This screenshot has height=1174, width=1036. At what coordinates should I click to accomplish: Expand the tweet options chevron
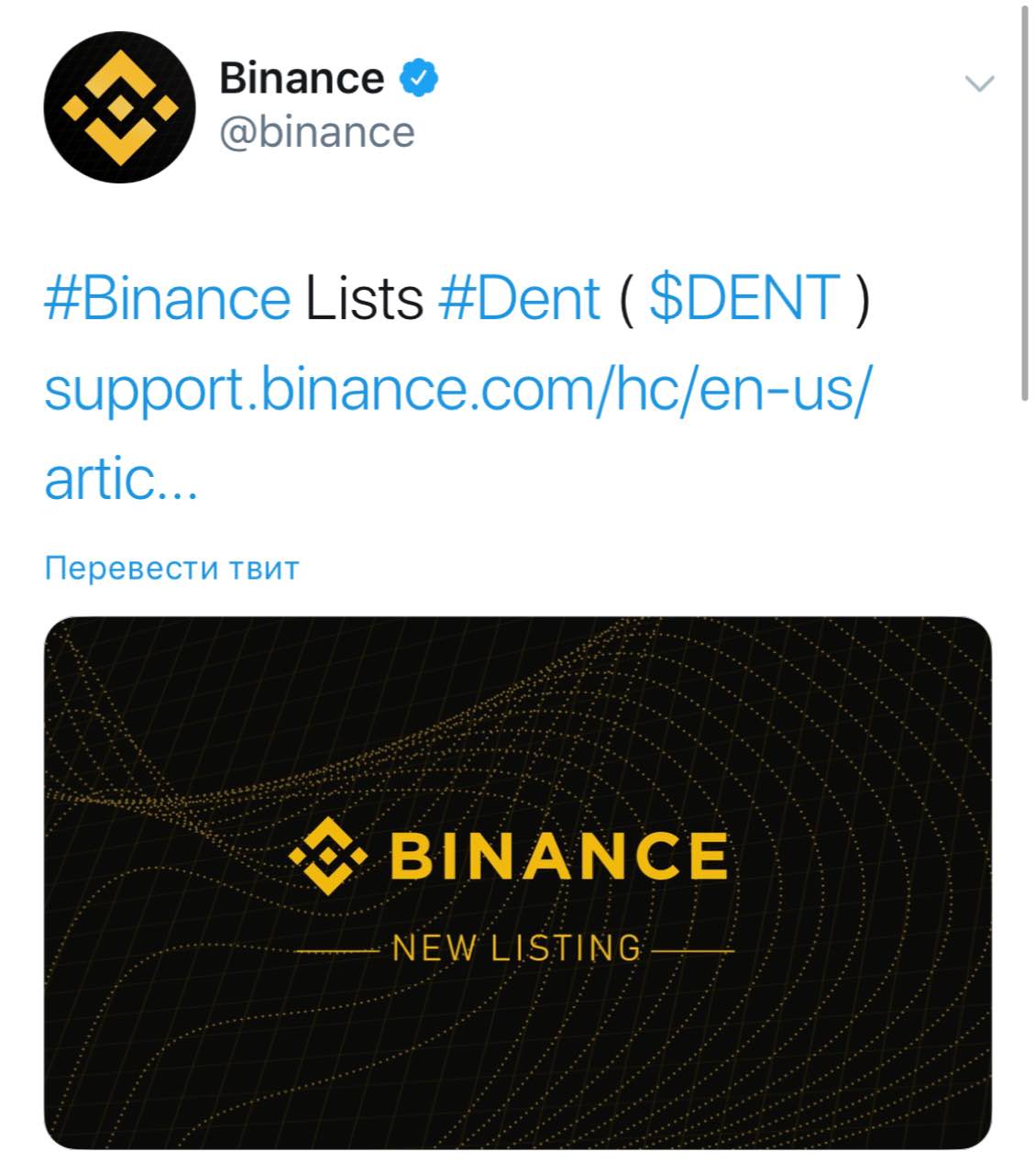(979, 83)
